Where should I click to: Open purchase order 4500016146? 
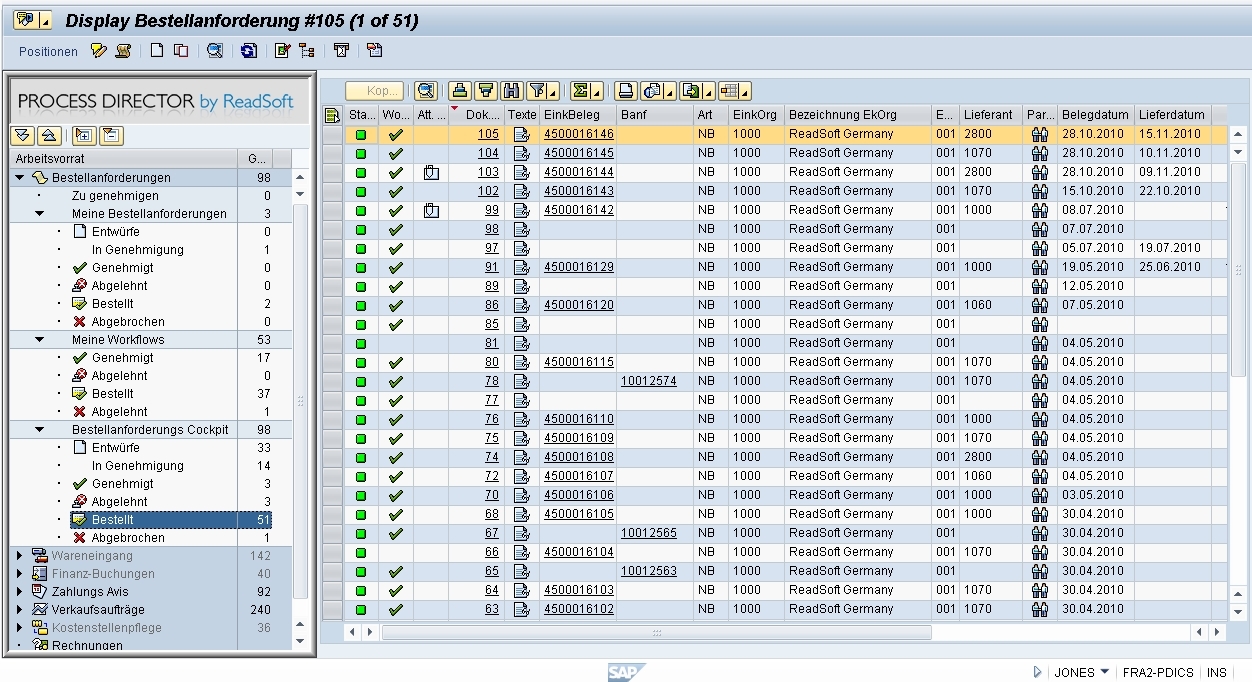point(578,133)
